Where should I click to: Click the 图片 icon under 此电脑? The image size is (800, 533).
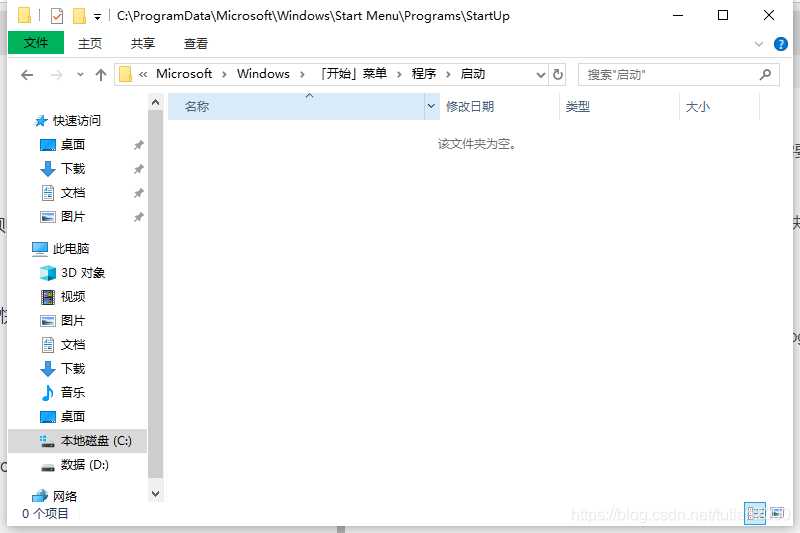point(48,321)
